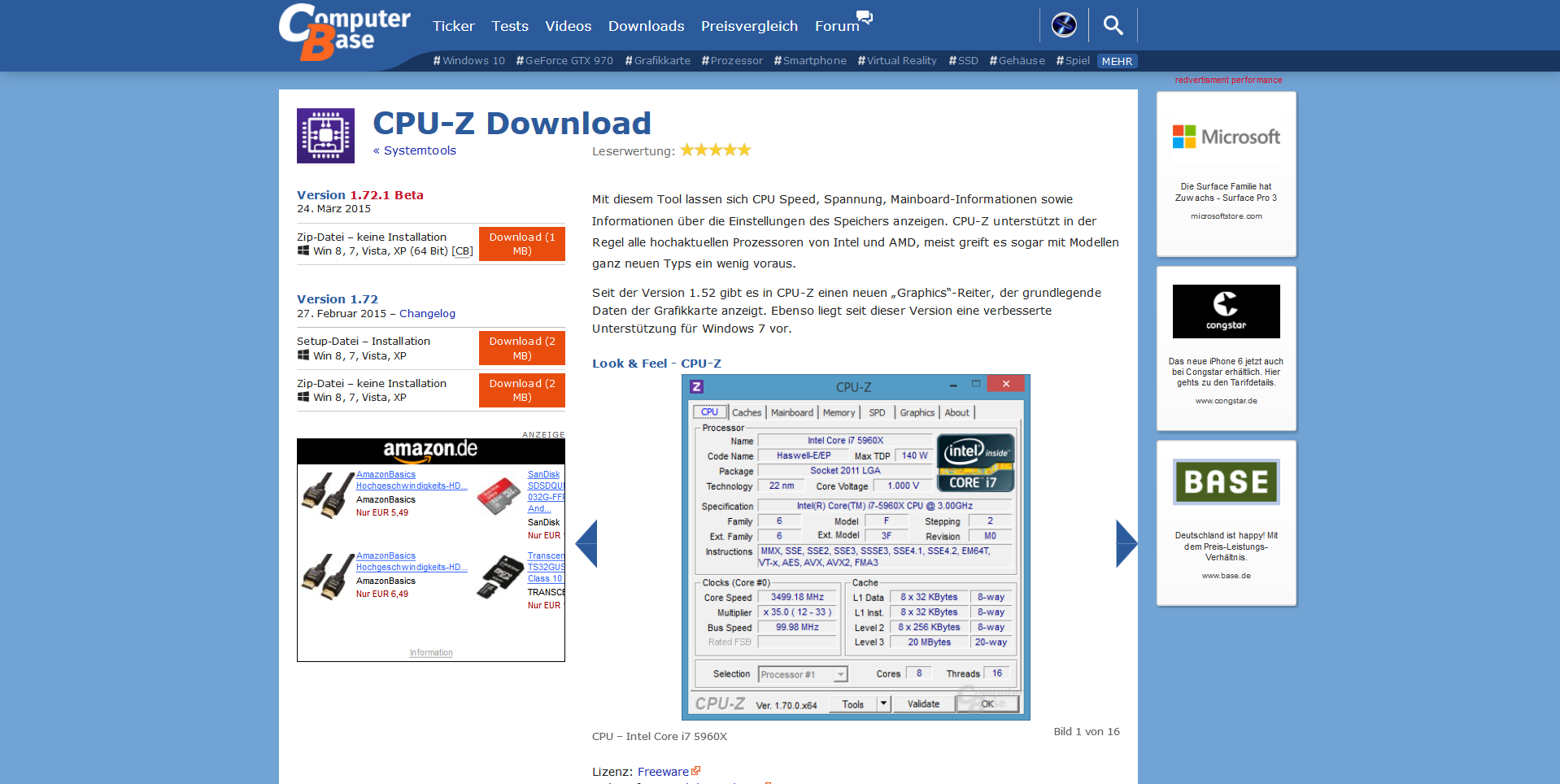Image resolution: width=1560 pixels, height=784 pixels.
Task: Open the Freeware license link
Action: pos(663,772)
